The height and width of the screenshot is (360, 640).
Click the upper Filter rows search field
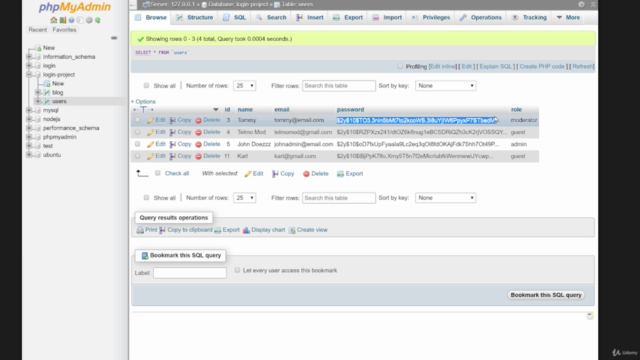click(x=339, y=86)
